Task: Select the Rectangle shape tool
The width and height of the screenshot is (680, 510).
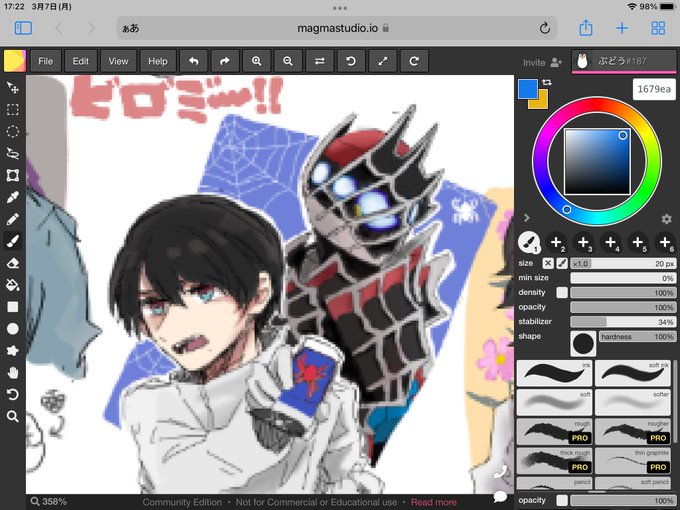Action: tap(13, 307)
